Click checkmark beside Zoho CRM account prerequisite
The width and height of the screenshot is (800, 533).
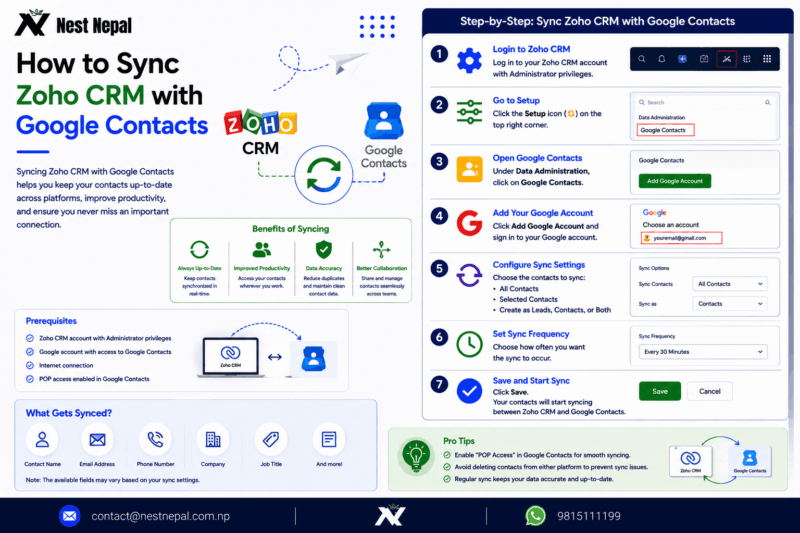(x=30, y=338)
